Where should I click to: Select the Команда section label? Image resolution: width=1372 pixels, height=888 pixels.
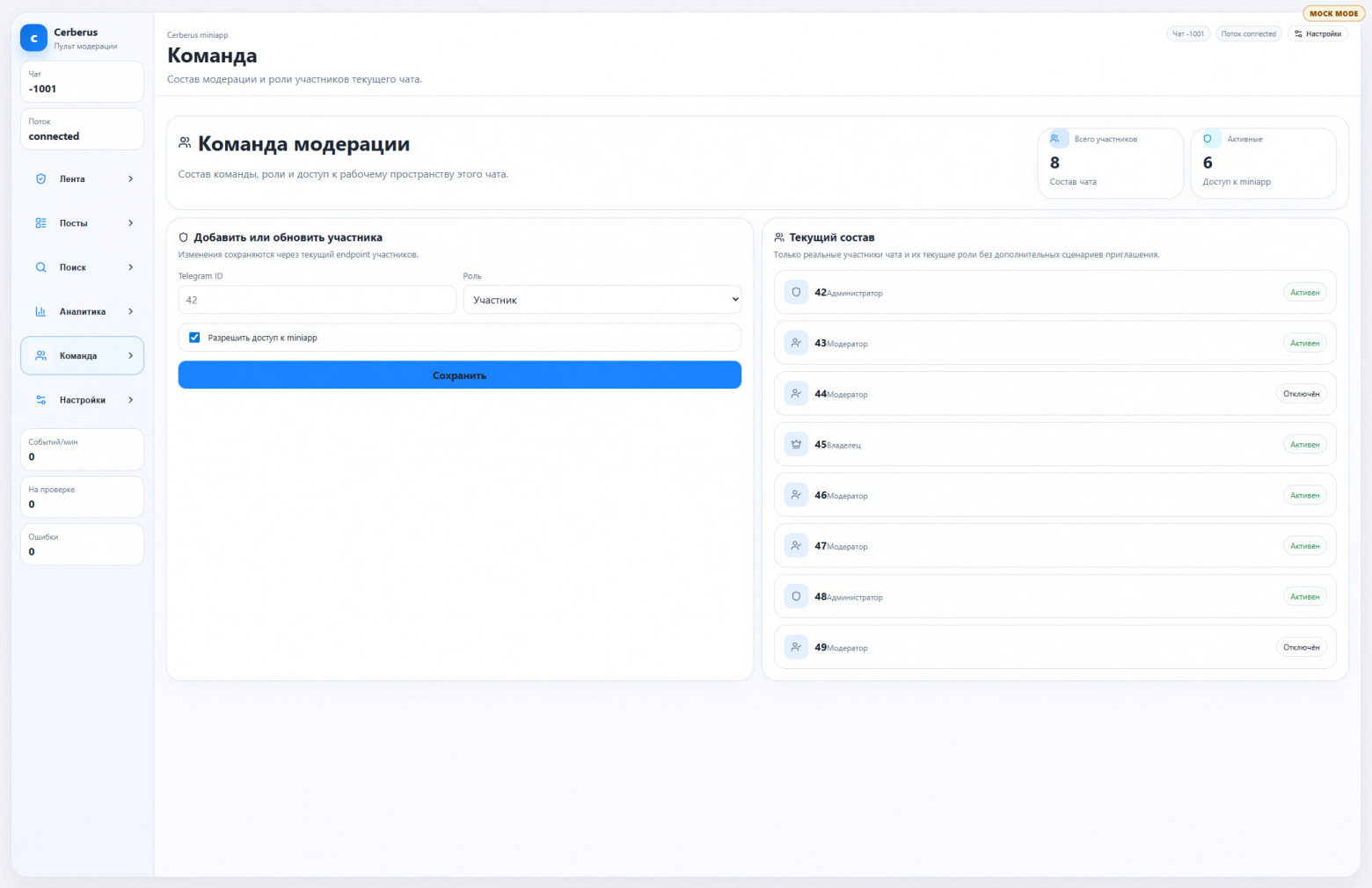(78, 356)
